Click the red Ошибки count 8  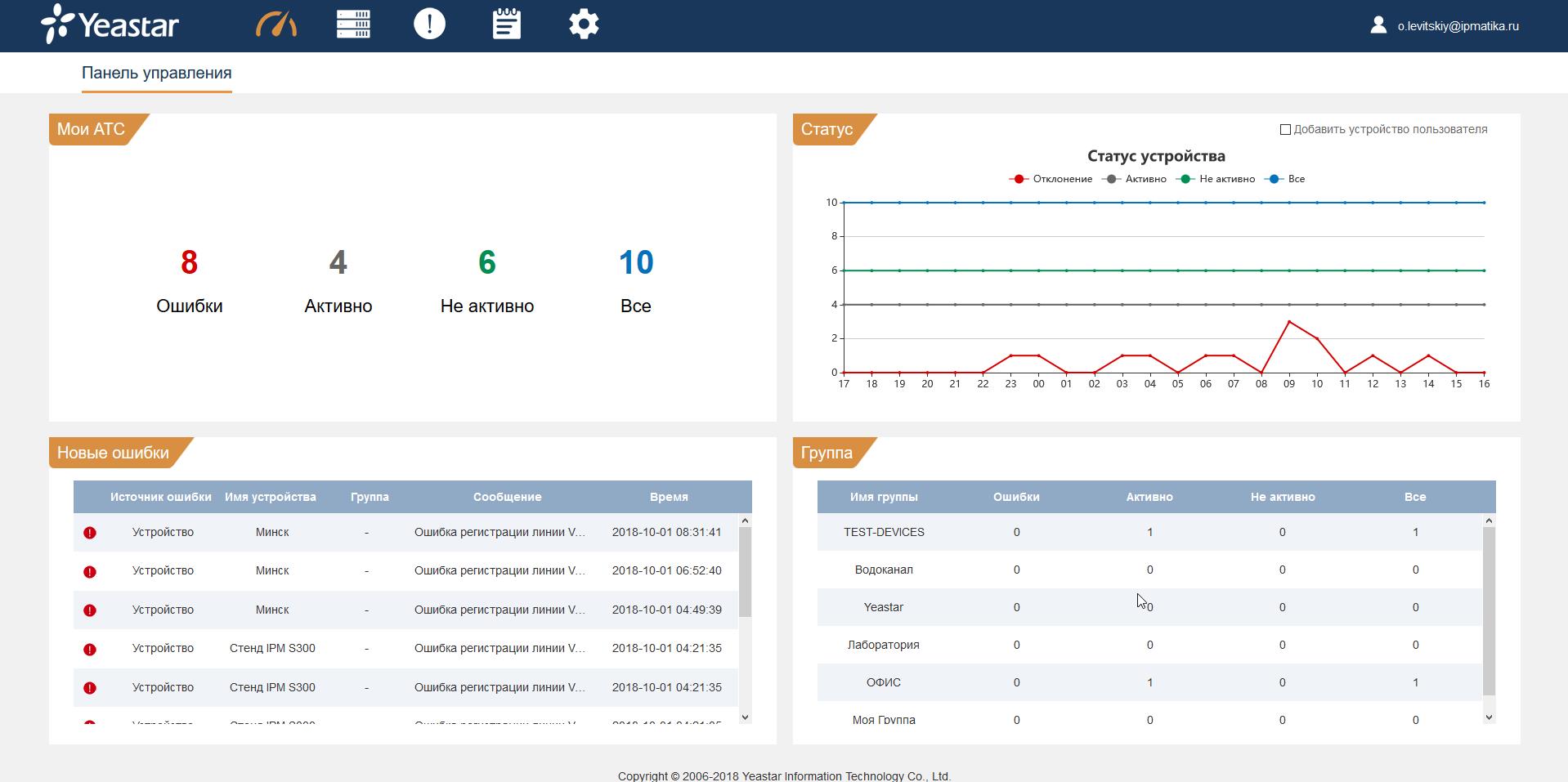tap(189, 262)
